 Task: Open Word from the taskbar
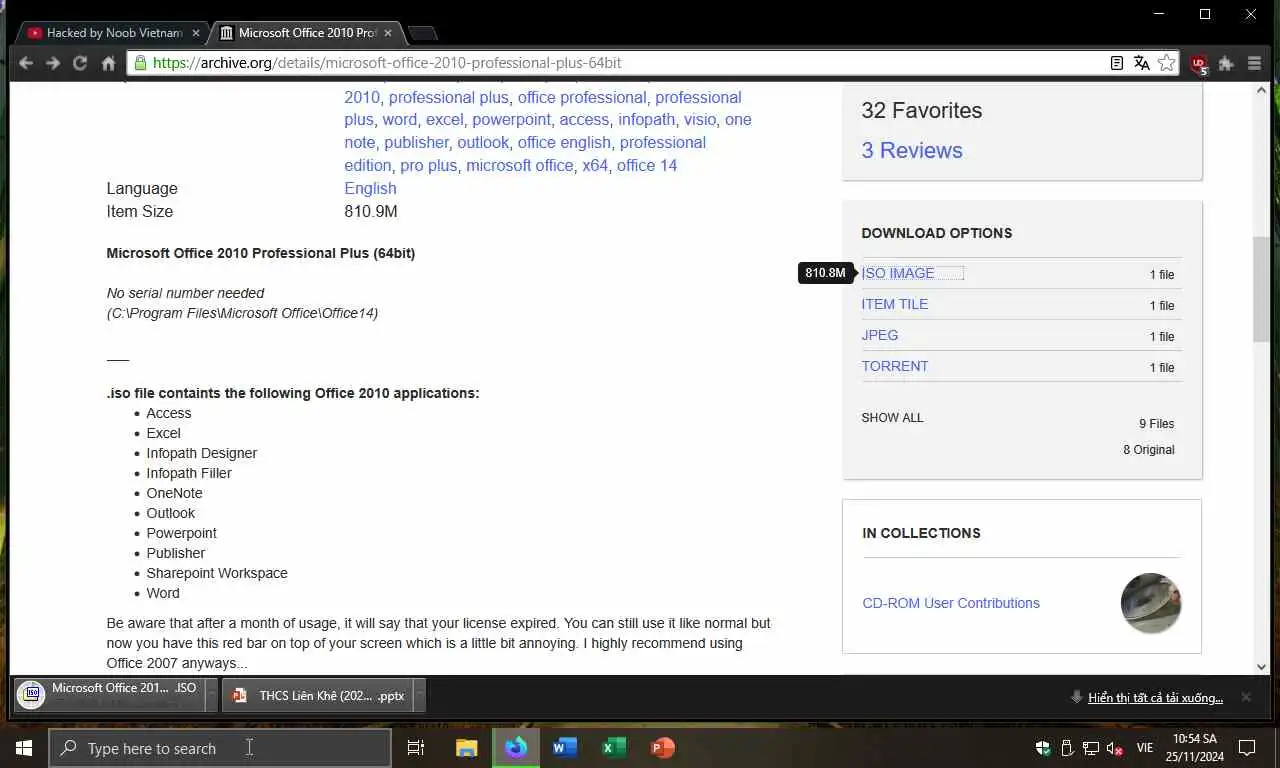click(565, 748)
